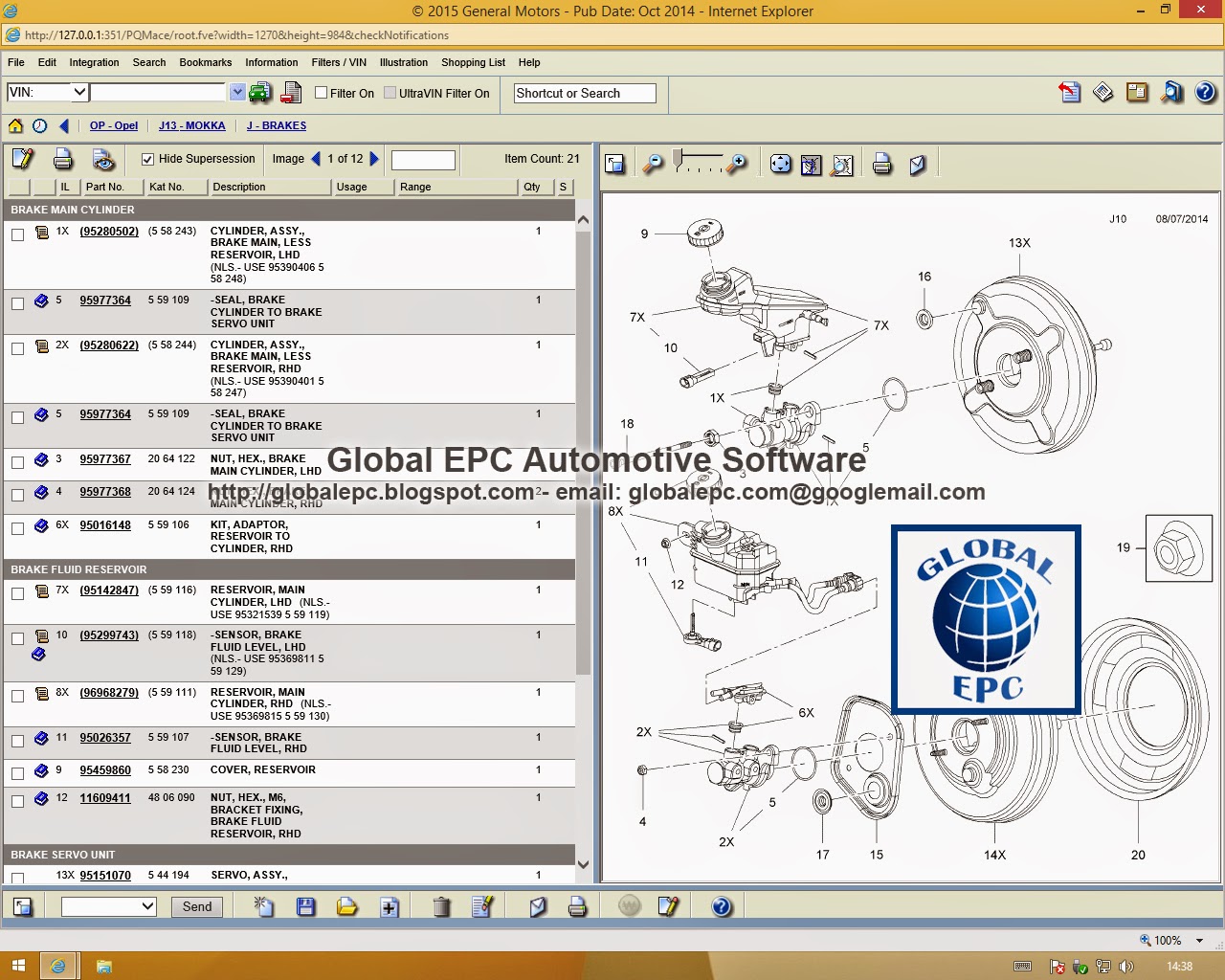The image size is (1225, 980).
Task: Navigate to J13 - MOKKA breadcrumb link
Action: (191, 125)
